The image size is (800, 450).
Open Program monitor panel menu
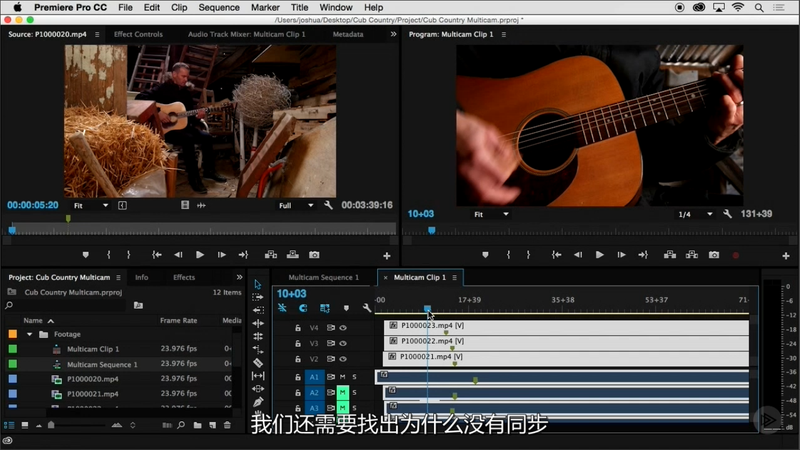(504, 34)
